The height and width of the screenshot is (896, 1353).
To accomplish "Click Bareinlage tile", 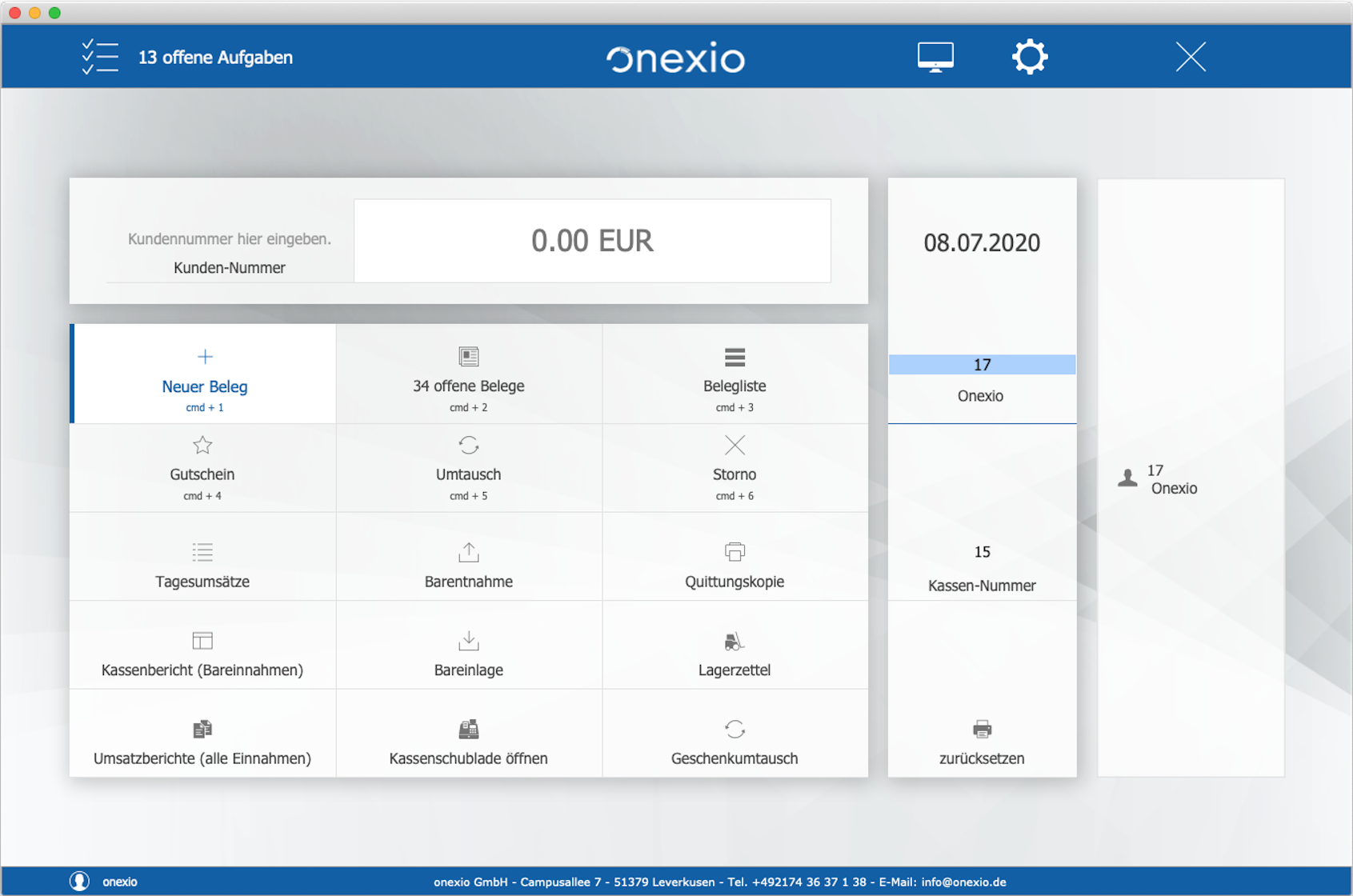I will tap(469, 646).
